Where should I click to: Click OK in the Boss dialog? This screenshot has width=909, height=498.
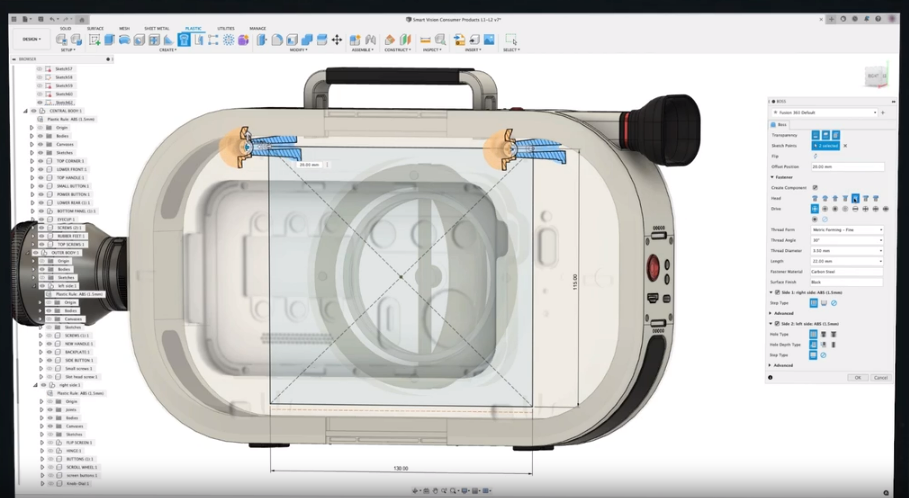click(857, 377)
